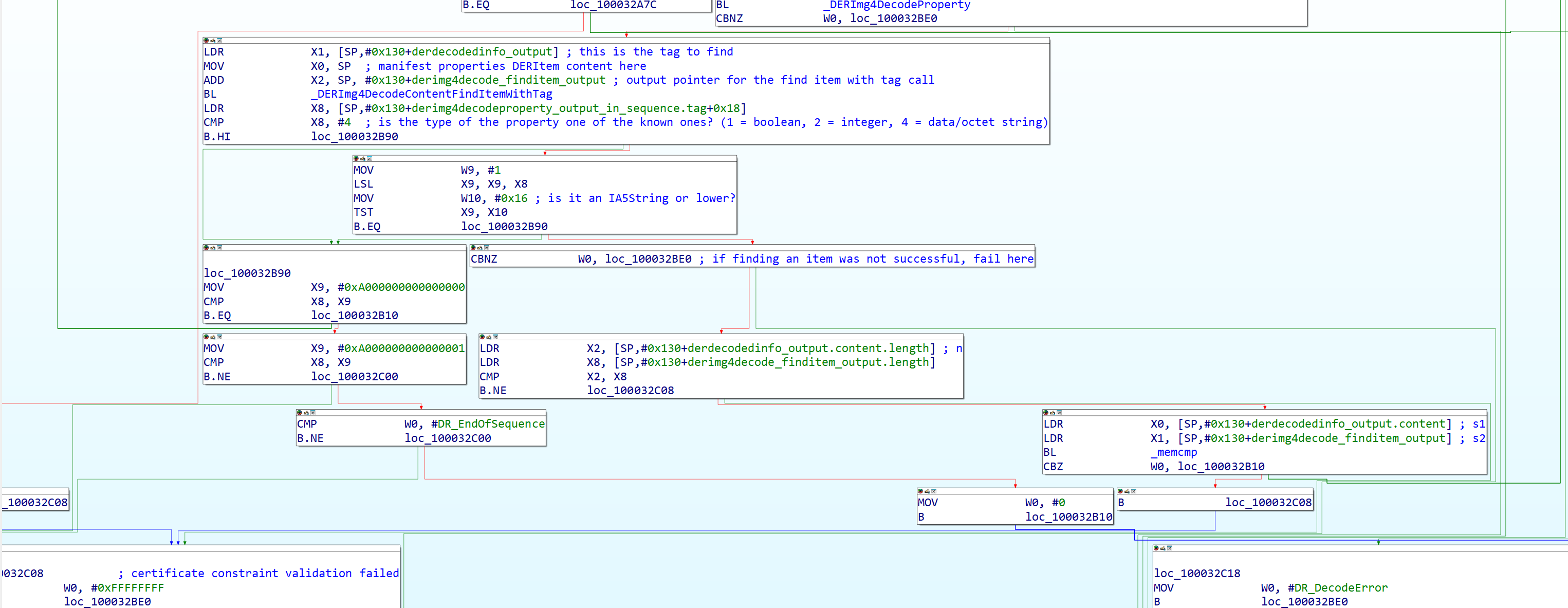1568x608 pixels.
Task: Click edit icon on 0xA000000000000001 compare block
Action: click(x=213, y=337)
